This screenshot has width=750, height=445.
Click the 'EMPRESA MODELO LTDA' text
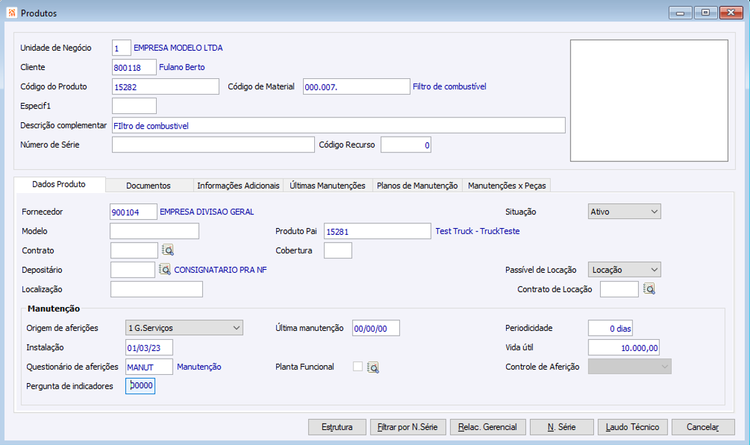tap(178, 48)
